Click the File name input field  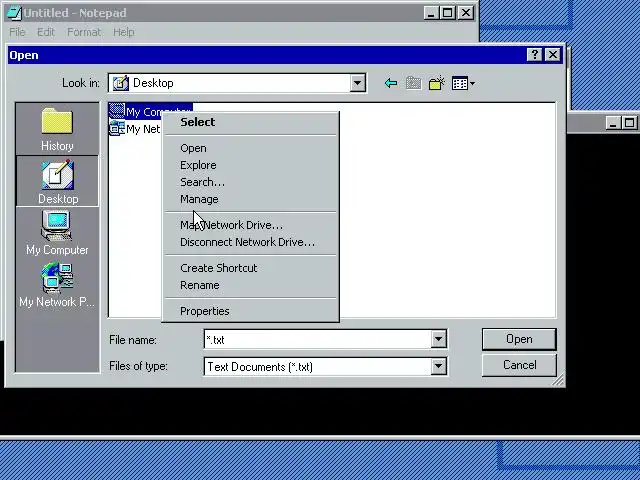[x=318, y=339]
